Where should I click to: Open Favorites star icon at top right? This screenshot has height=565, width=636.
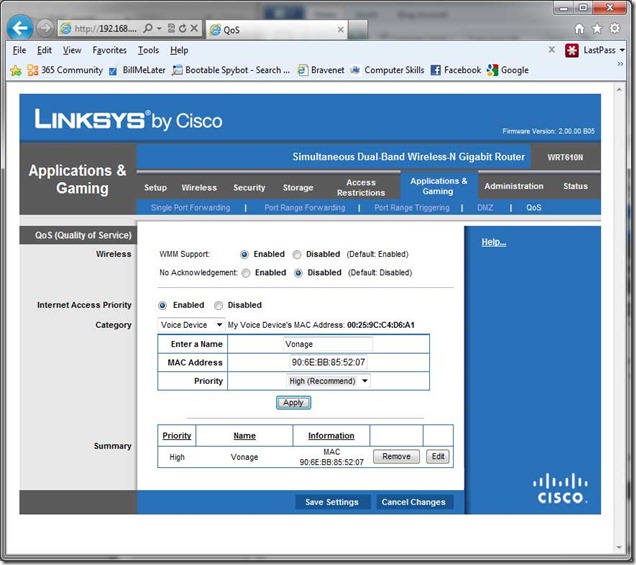pos(597,28)
